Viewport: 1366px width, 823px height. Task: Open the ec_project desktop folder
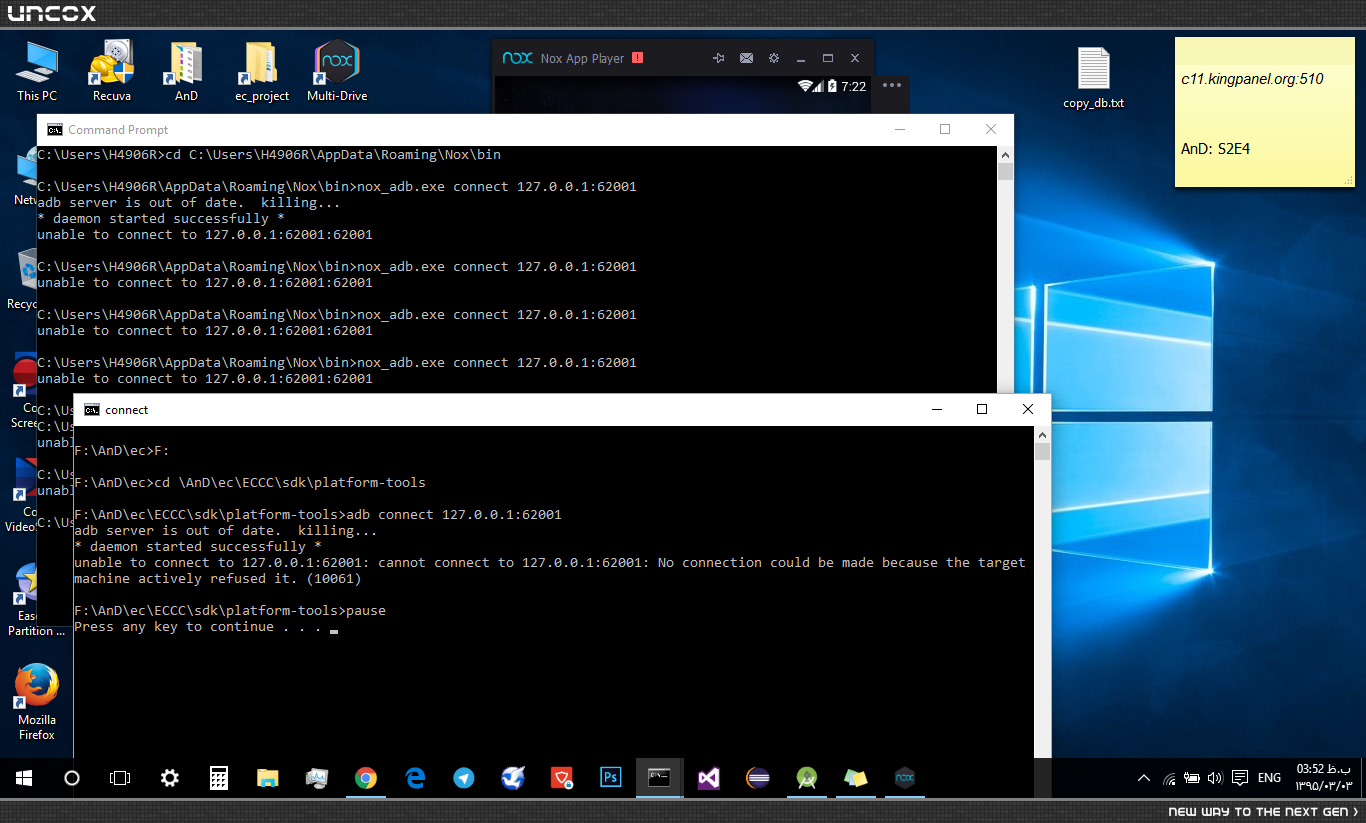tap(262, 72)
